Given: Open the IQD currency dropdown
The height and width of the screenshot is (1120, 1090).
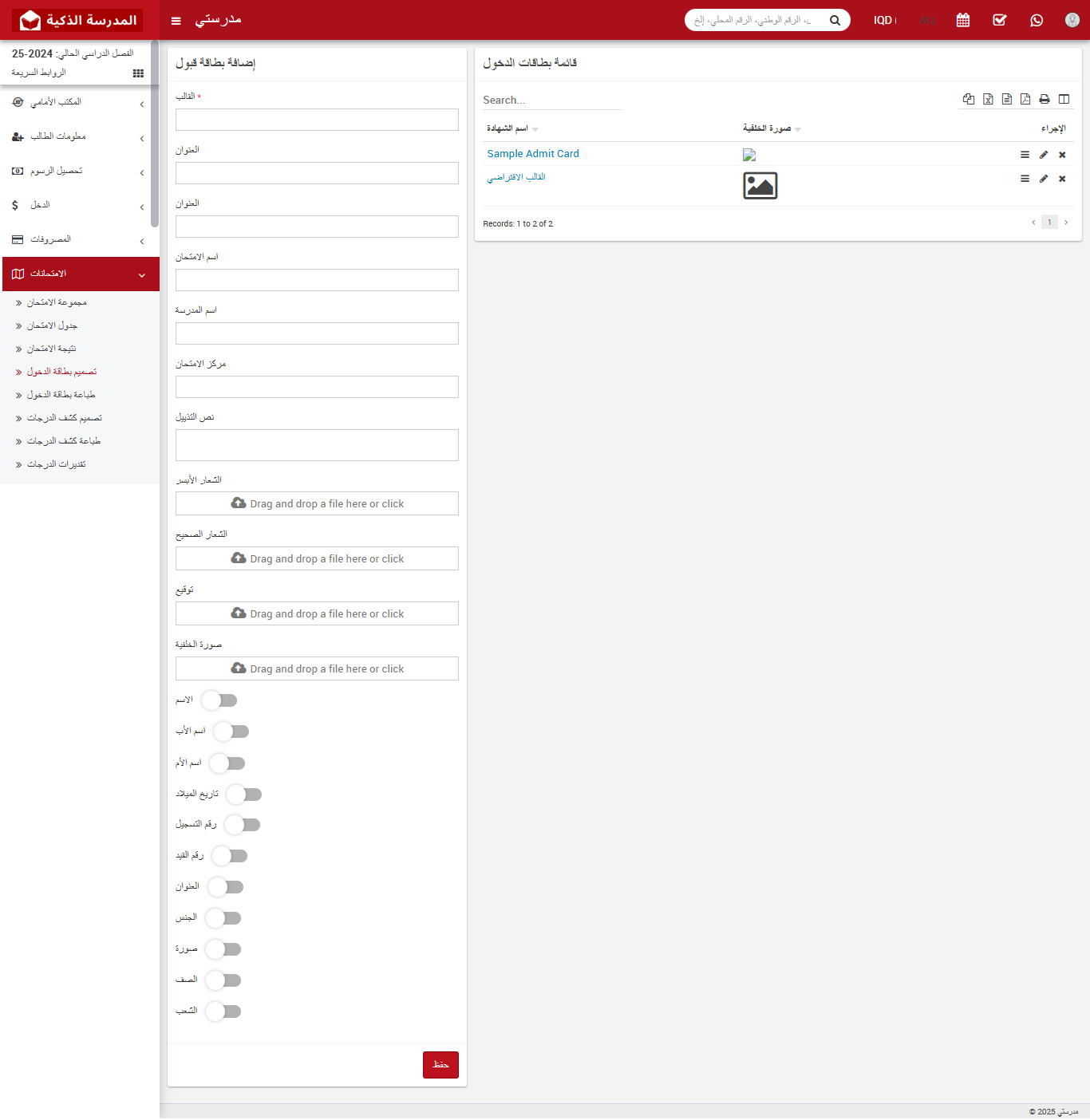Looking at the screenshot, I should pyautogui.click(x=884, y=20).
